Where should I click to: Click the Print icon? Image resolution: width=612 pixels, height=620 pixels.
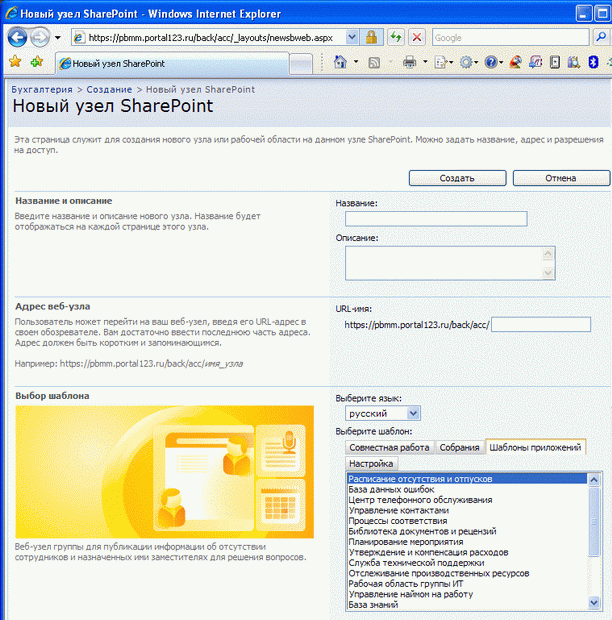410,62
